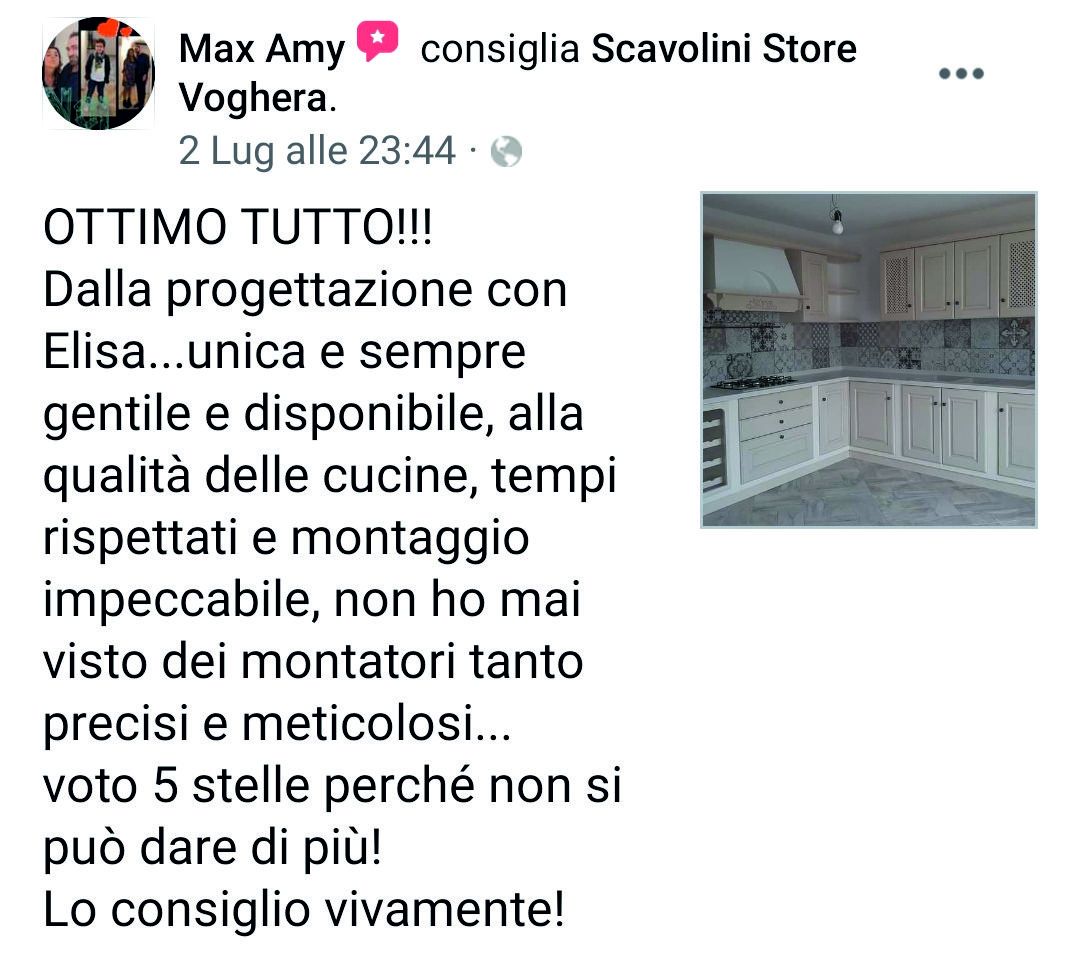Click the globe public privacy icon
This screenshot has height=974, width=1080.
click(x=506, y=152)
